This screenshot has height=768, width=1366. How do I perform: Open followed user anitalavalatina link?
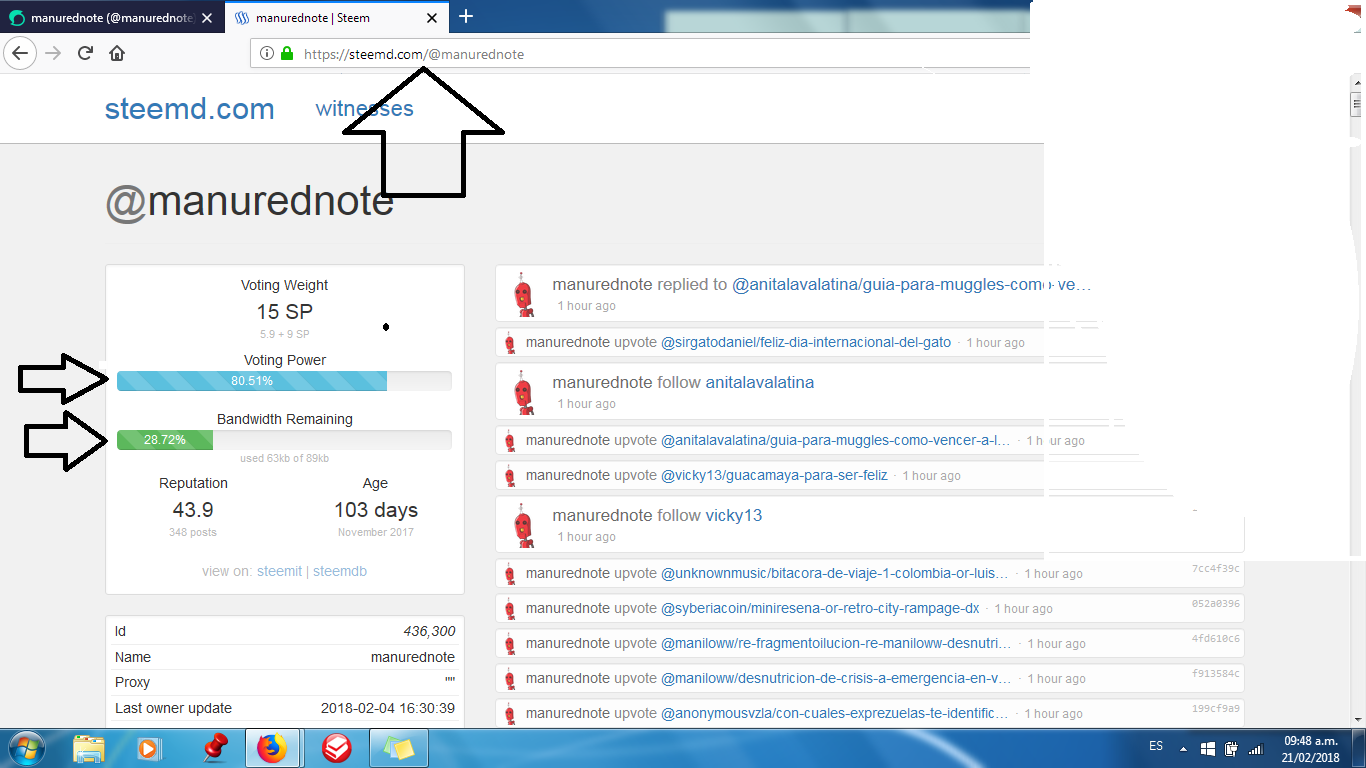760,382
